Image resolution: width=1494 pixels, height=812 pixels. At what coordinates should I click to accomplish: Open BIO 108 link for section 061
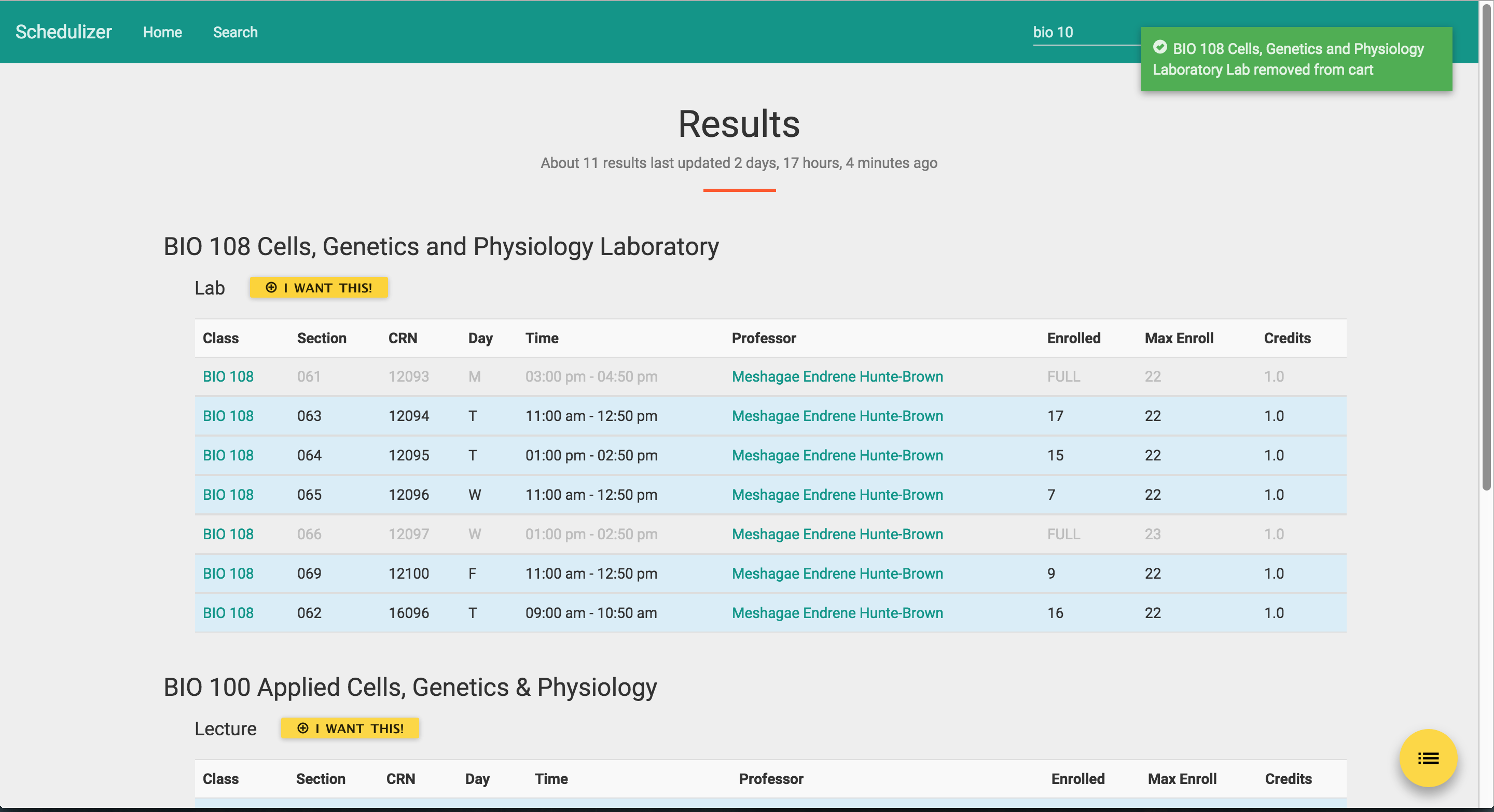(228, 376)
